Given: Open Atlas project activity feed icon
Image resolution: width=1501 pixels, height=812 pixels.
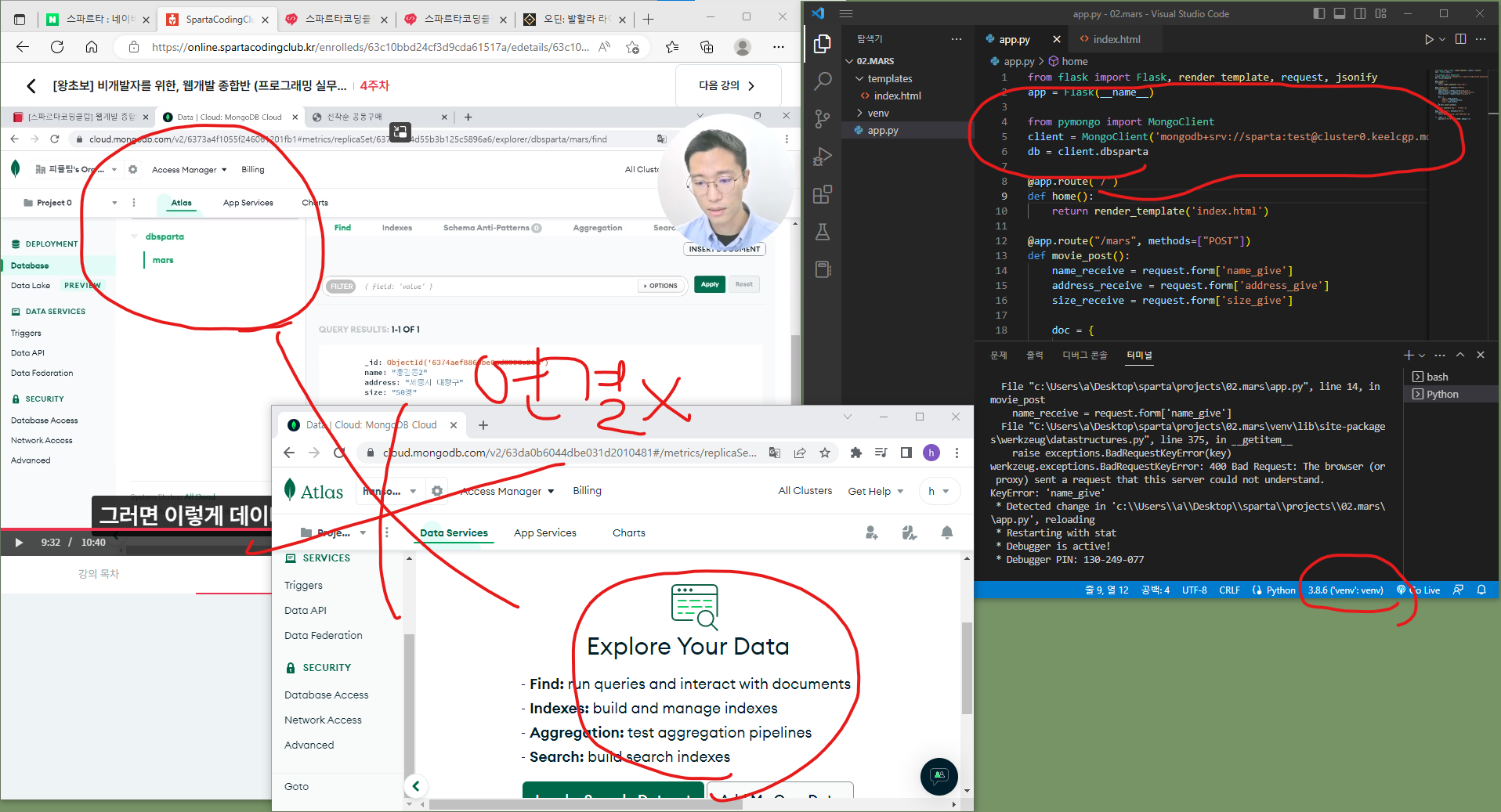Looking at the screenshot, I should 910,532.
